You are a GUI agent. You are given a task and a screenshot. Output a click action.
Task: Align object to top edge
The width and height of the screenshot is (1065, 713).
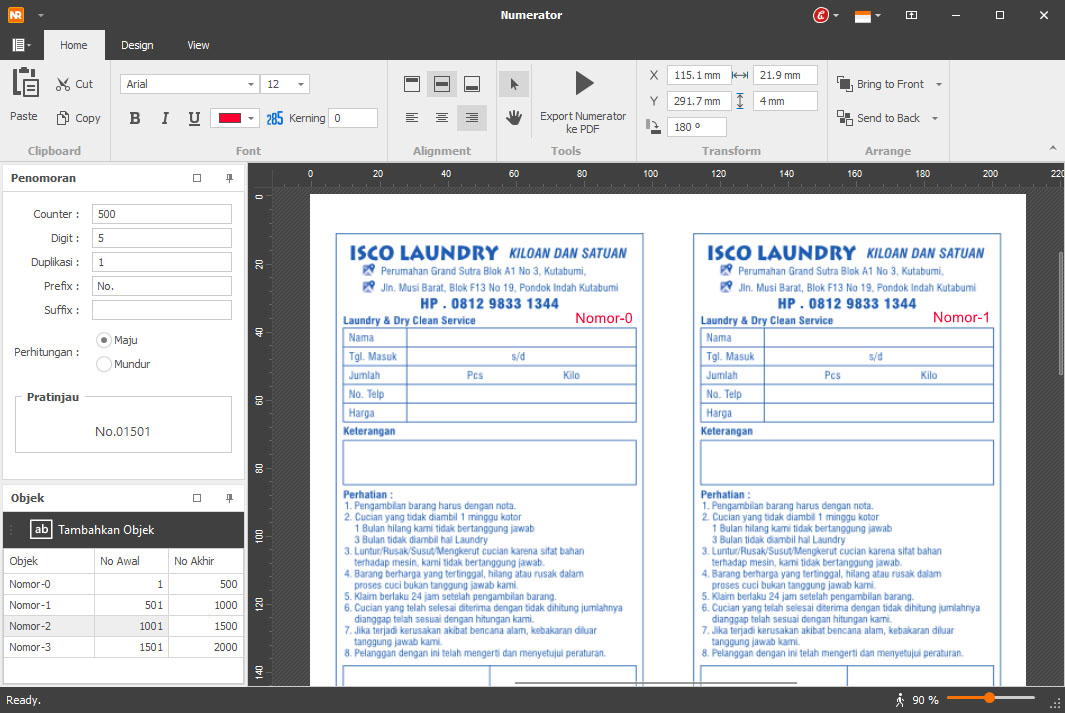[x=412, y=84]
